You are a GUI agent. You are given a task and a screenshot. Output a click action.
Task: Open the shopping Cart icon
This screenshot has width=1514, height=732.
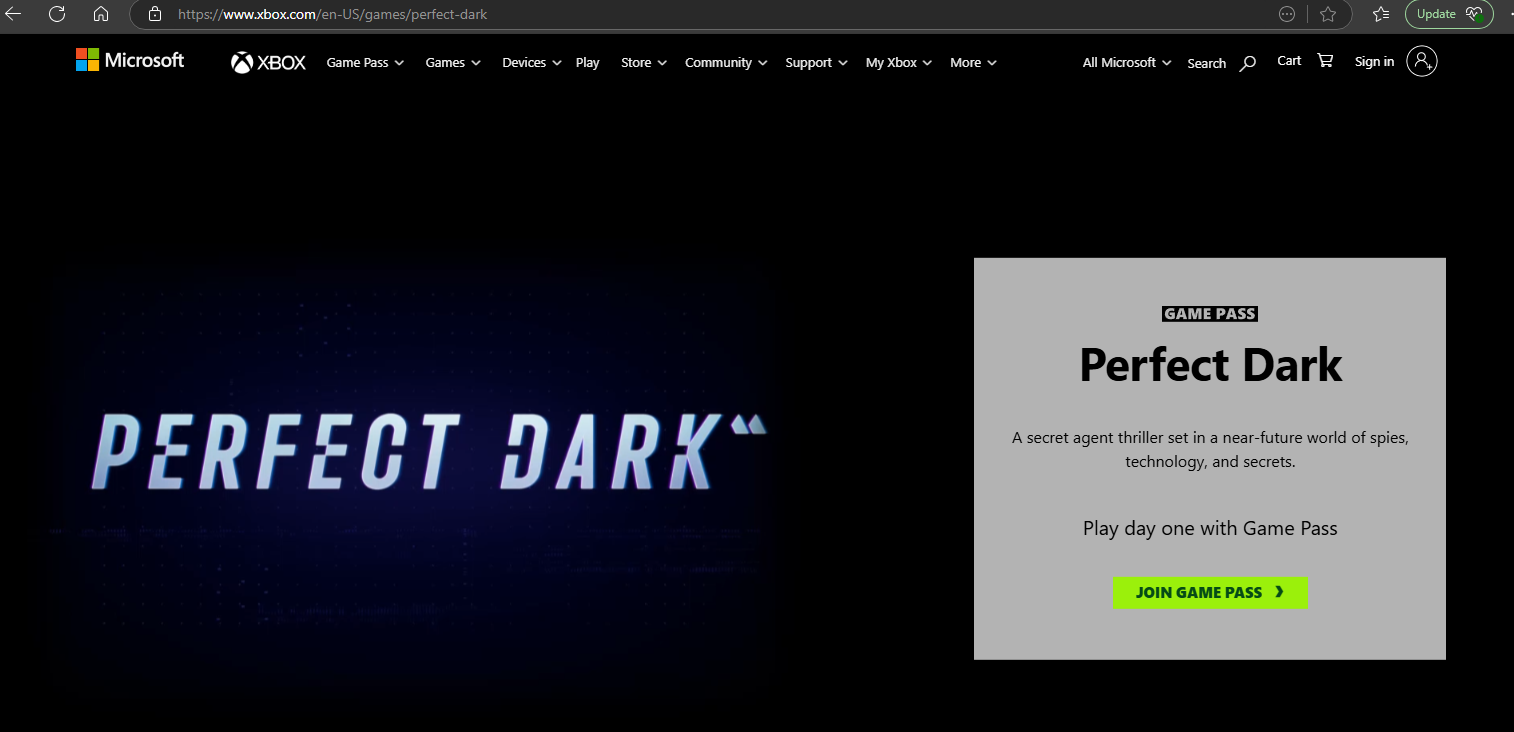(x=1325, y=60)
